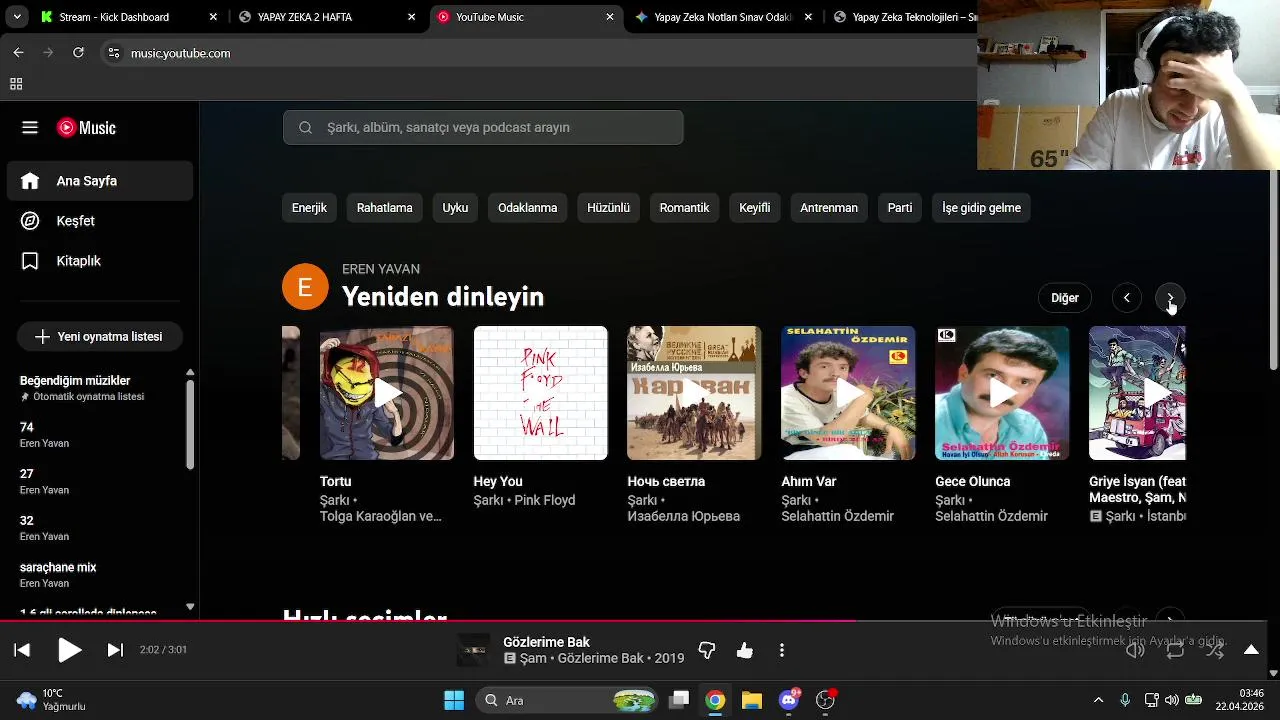
Task: Select the Antrenman mood chip
Action: pyautogui.click(x=829, y=208)
